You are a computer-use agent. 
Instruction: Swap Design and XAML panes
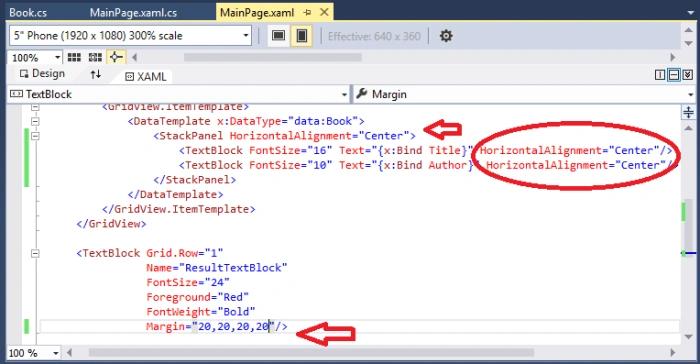[96, 74]
